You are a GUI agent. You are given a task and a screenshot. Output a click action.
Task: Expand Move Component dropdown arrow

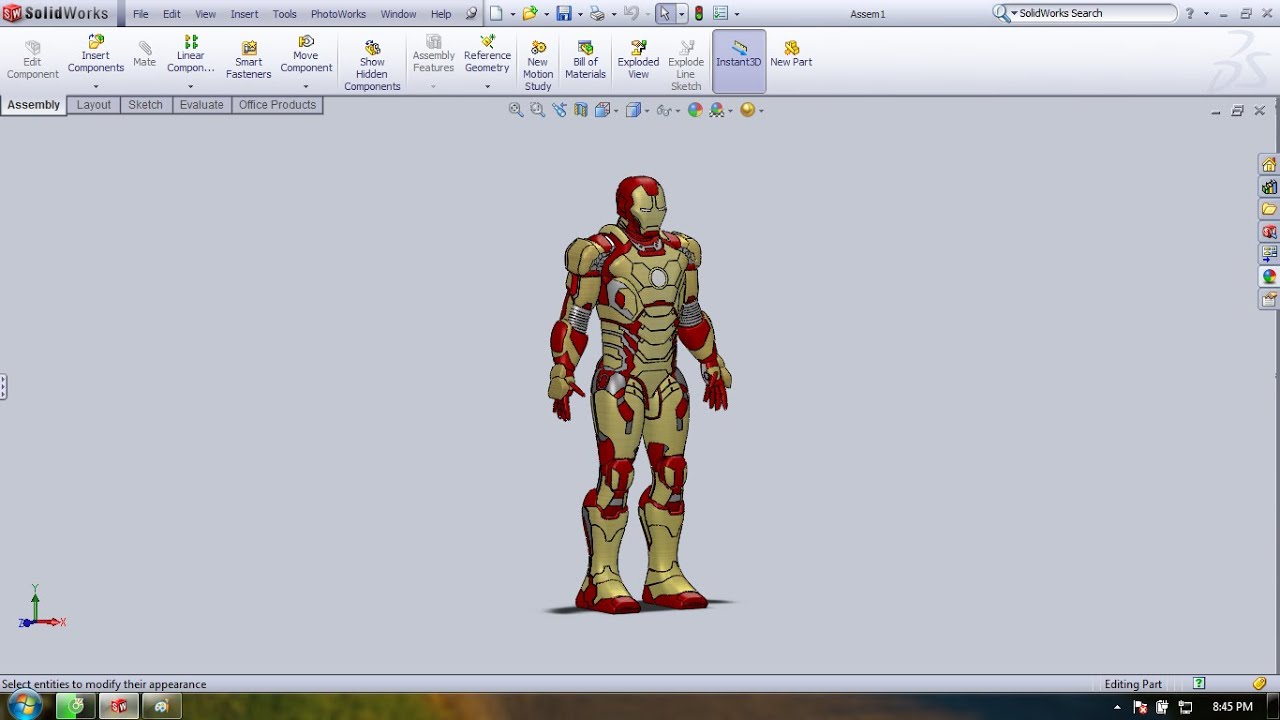[306, 86]
